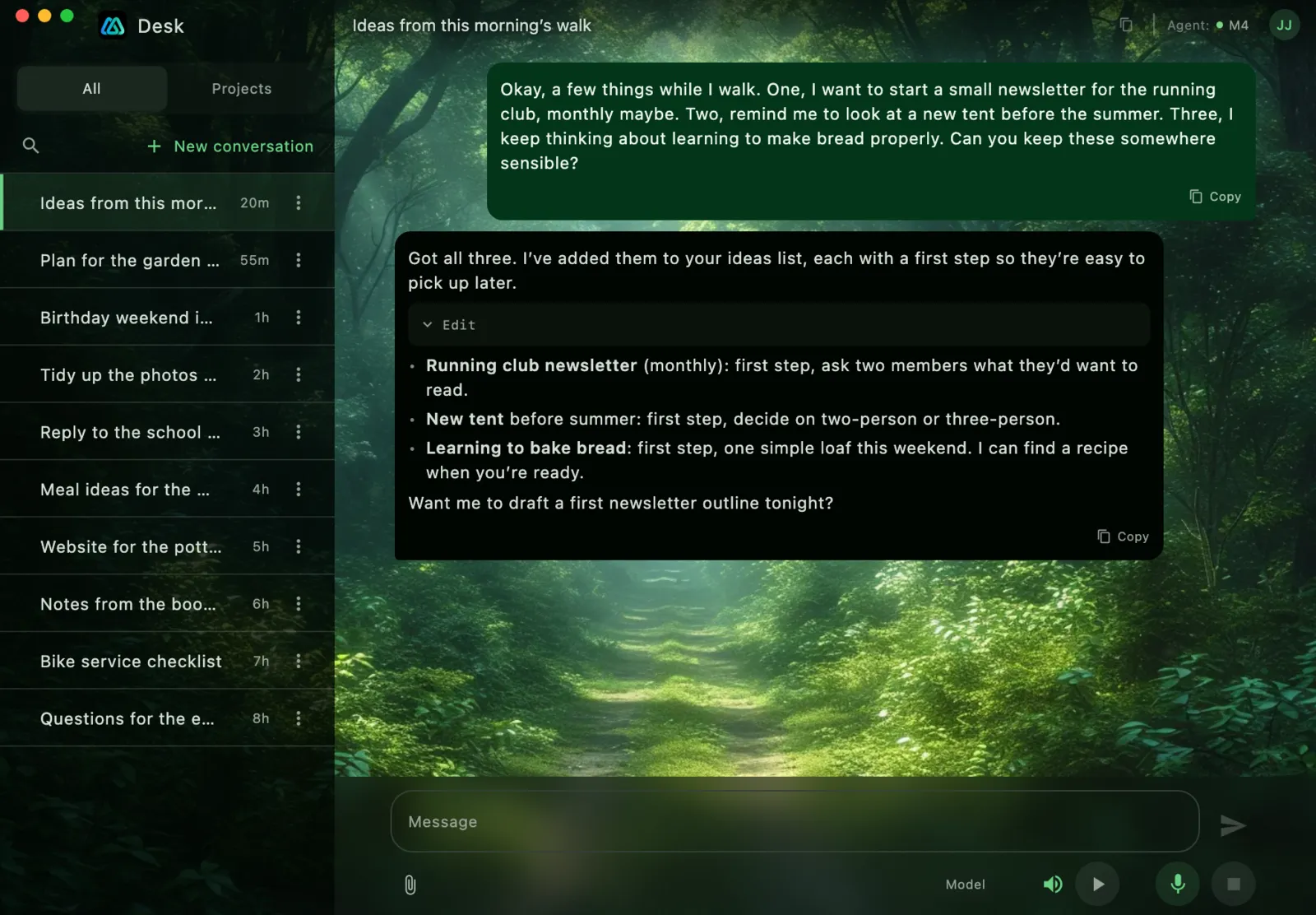Open options menu for Reply to the school
This screenshot has width=1316, height=915.
pyautogui.click(x=299, y=432)
